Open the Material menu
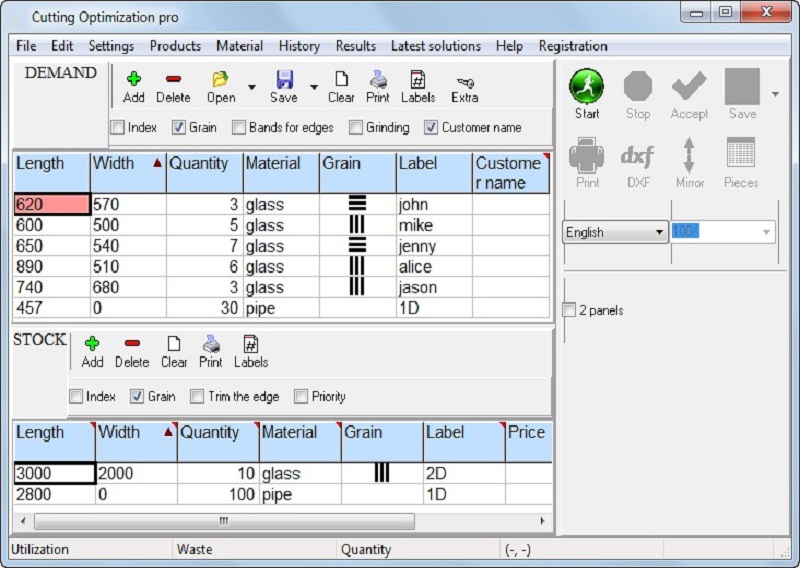 pyautogui.click(x=239, y=46)
